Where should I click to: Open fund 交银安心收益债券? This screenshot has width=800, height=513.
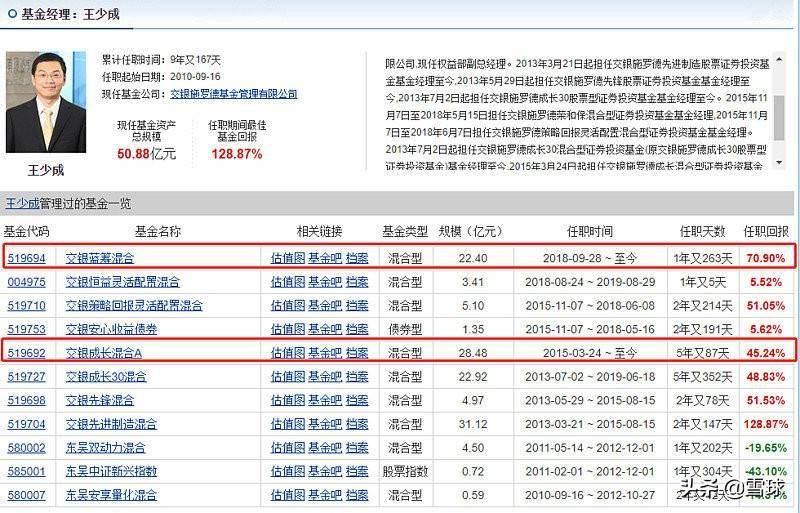pos(111,329)
